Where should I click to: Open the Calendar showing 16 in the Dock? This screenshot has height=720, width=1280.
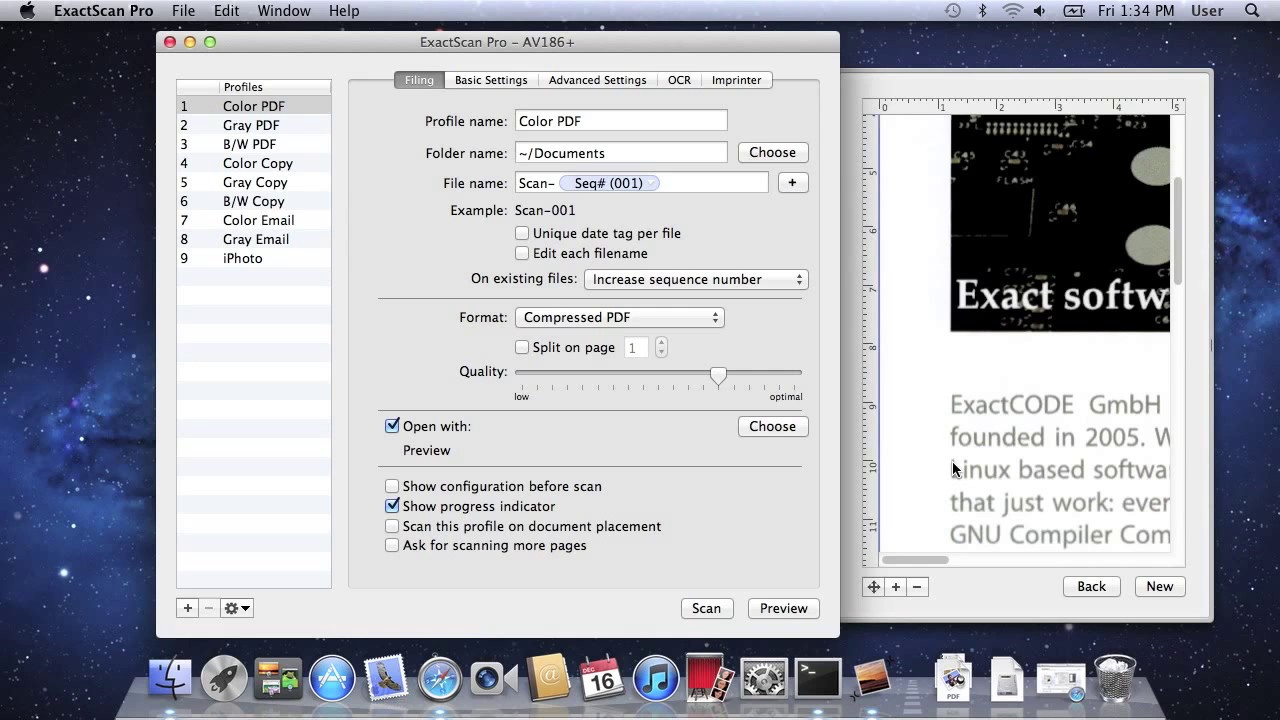click(x=602, y=679)
